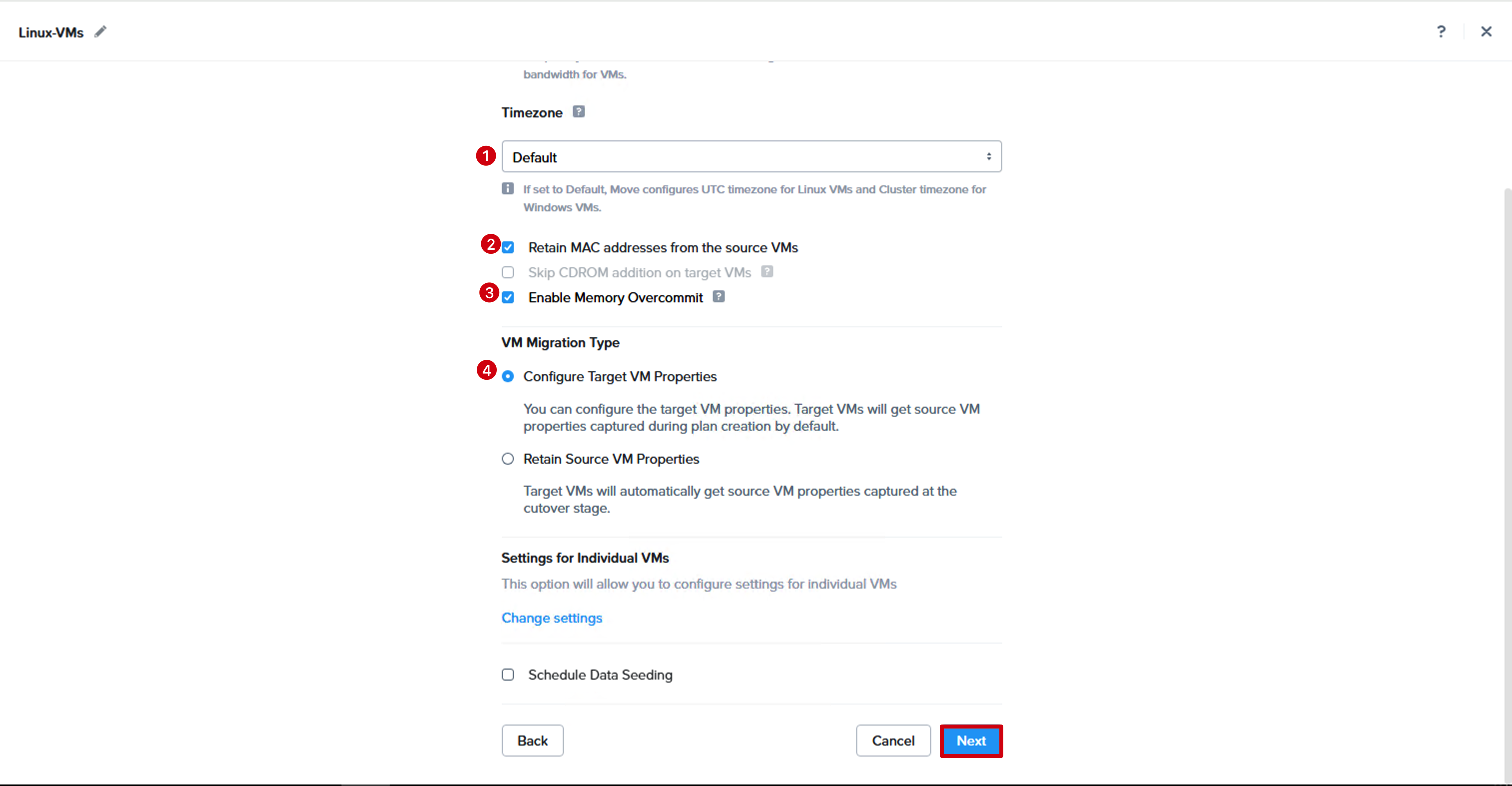Enable Schedule Data Seeding checkbox
The image size is (1512, 786).
point(508,674)
